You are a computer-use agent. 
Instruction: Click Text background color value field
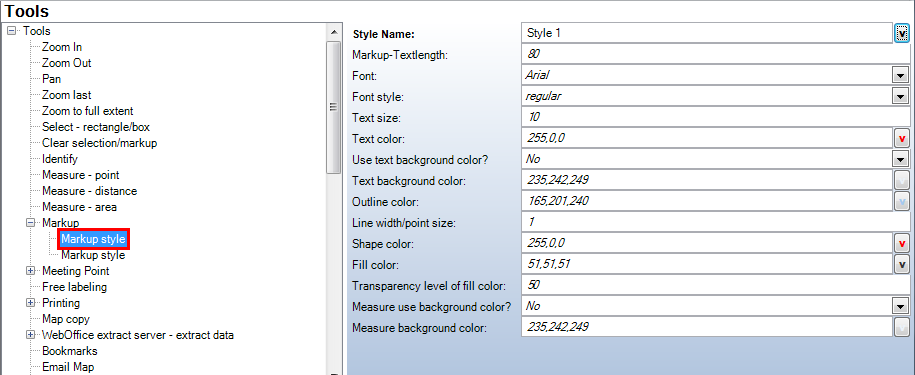click(707, 180)
